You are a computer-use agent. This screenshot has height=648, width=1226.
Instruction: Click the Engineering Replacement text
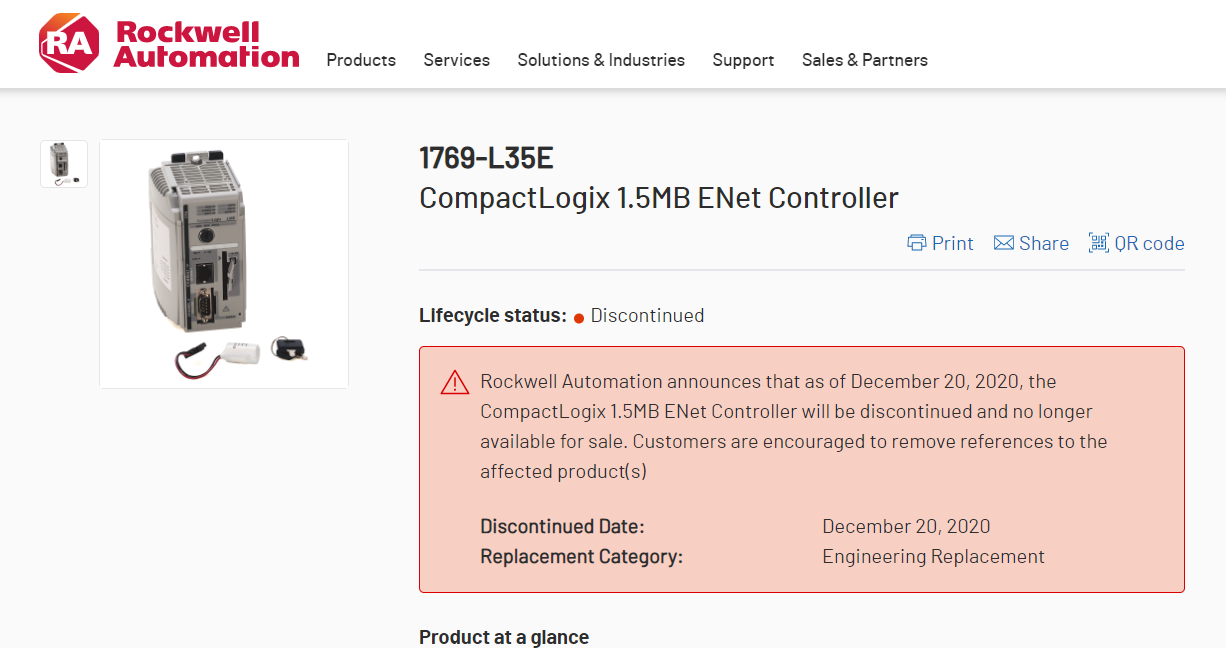[x=933, y=556]
